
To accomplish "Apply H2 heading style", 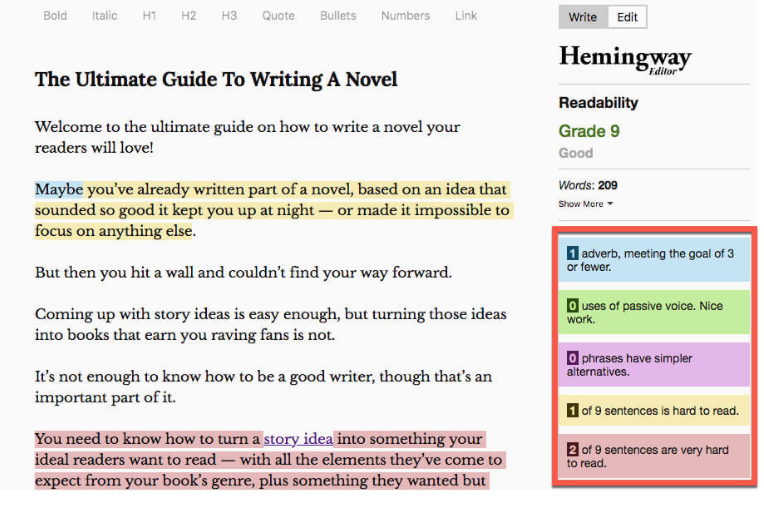I will tap(189, 16).
